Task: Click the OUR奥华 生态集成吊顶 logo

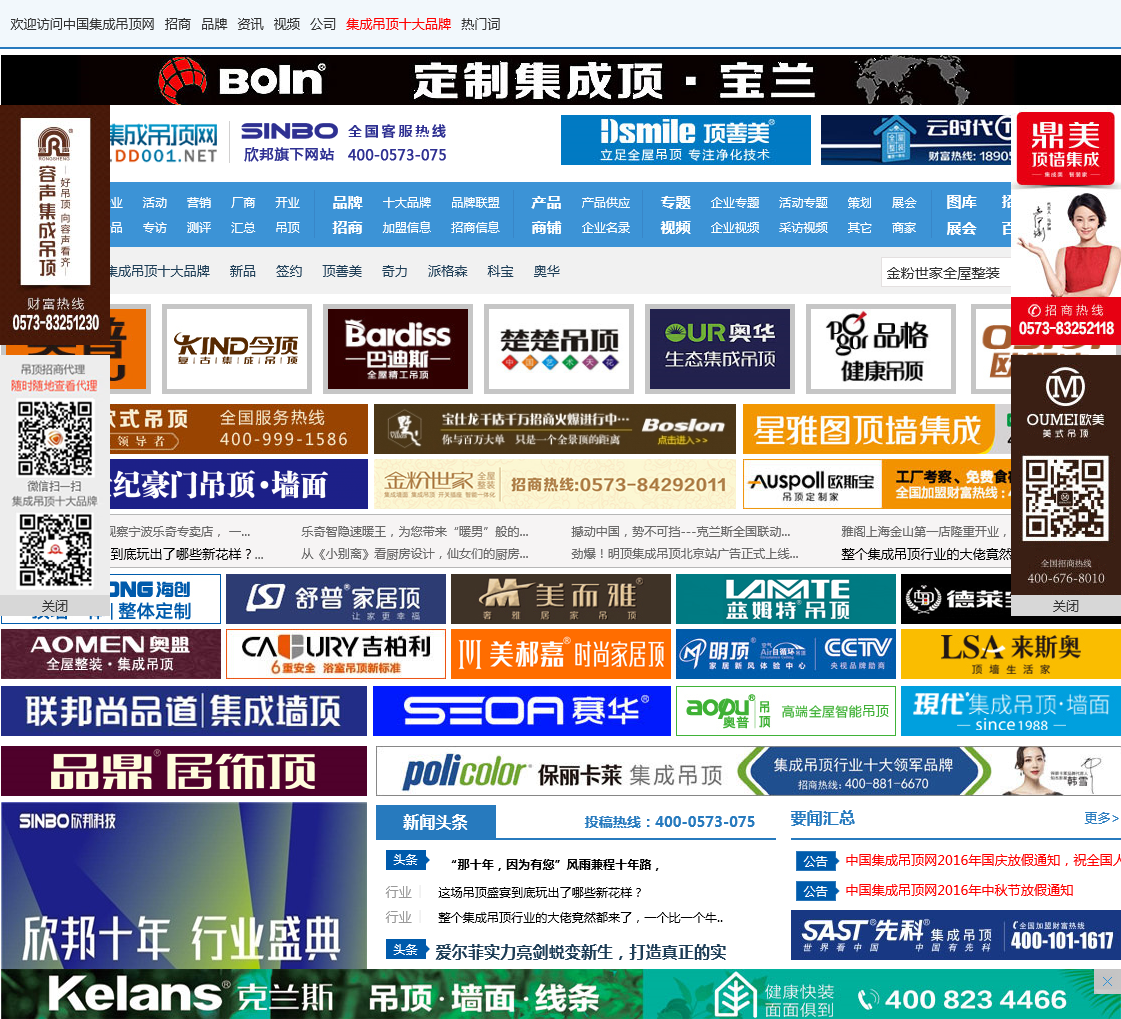Action: (x=720, y=349)
